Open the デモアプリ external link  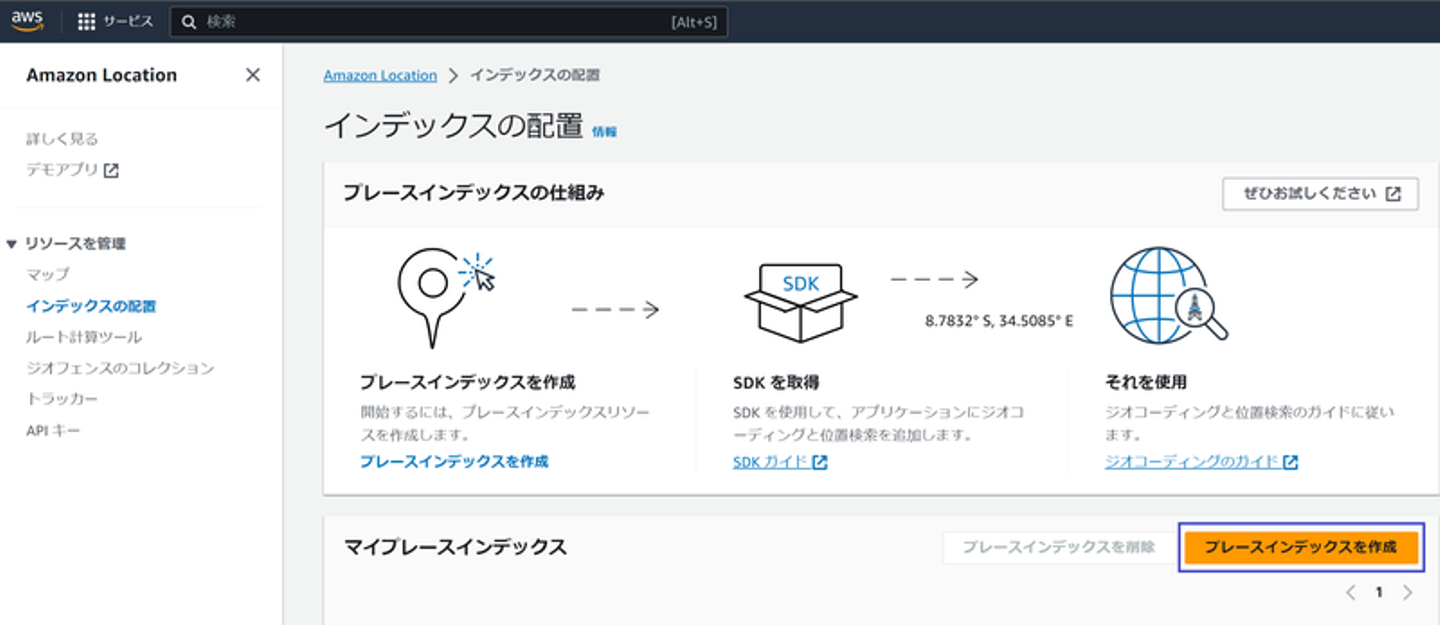pyautogui.click(x=72, y=170)
